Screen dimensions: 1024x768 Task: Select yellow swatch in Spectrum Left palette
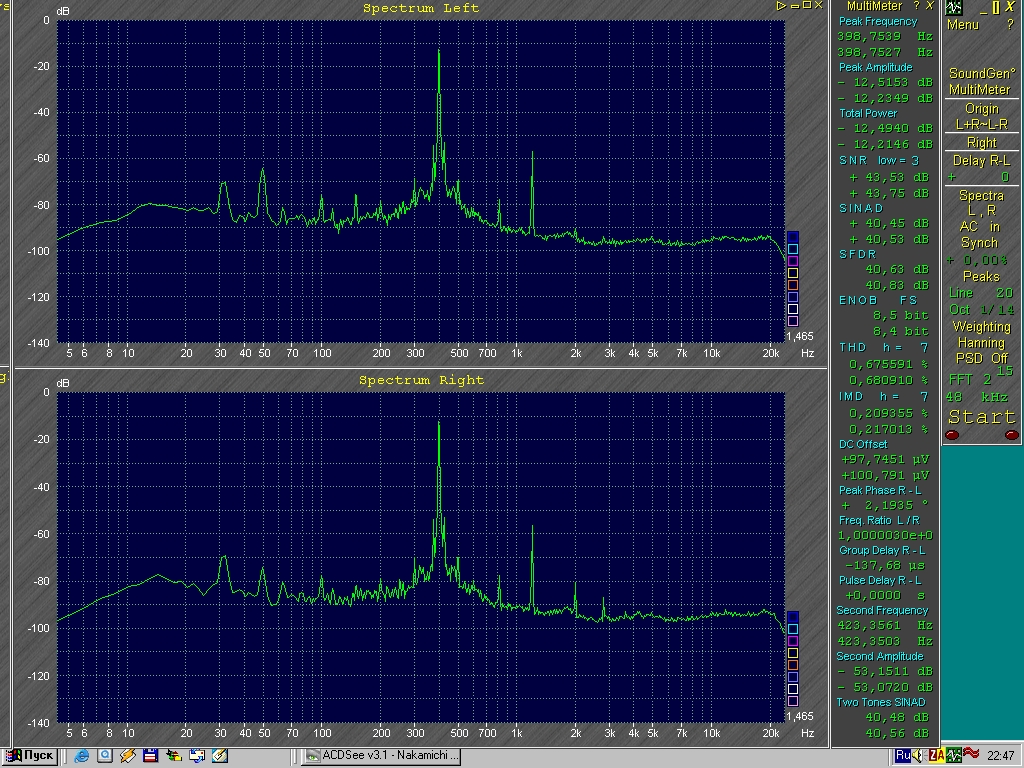pyautogui.click(x=793, y=273)
